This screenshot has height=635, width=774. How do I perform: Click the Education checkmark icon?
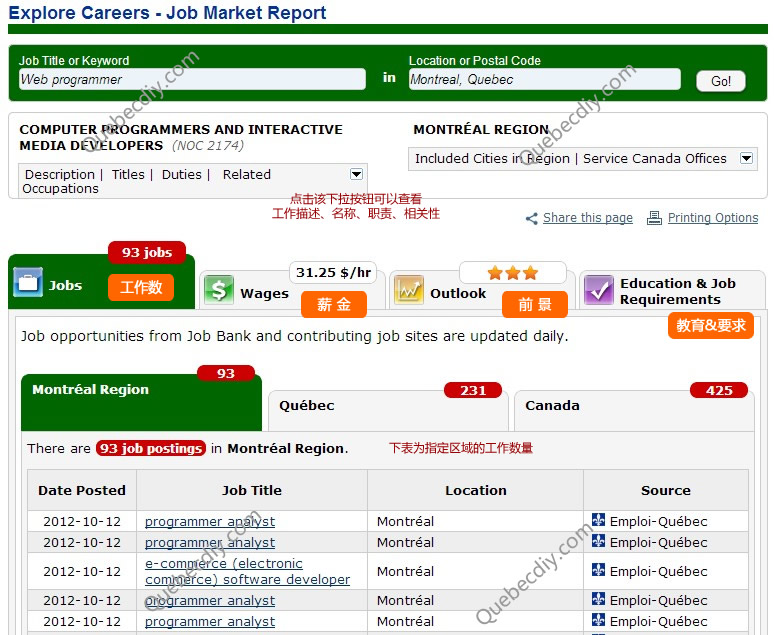point(598,290)
